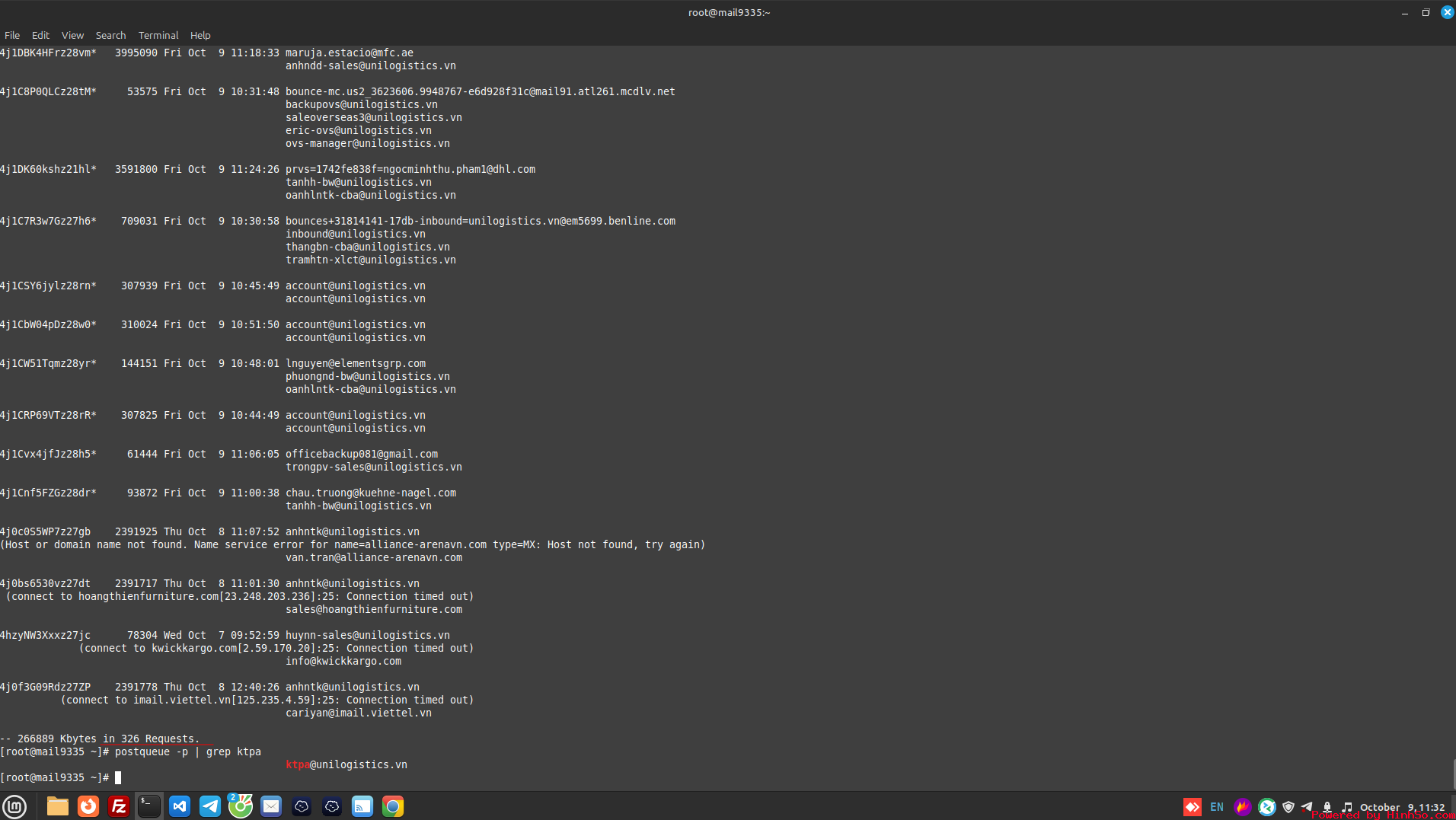
Task: Click lnguyen@elementsgrp.com sender address
Action: point(356,363)
